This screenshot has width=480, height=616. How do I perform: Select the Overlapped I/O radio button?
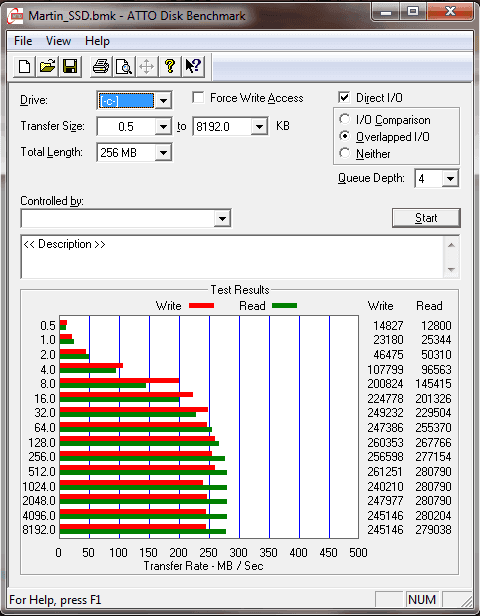[x=344, y=136]
